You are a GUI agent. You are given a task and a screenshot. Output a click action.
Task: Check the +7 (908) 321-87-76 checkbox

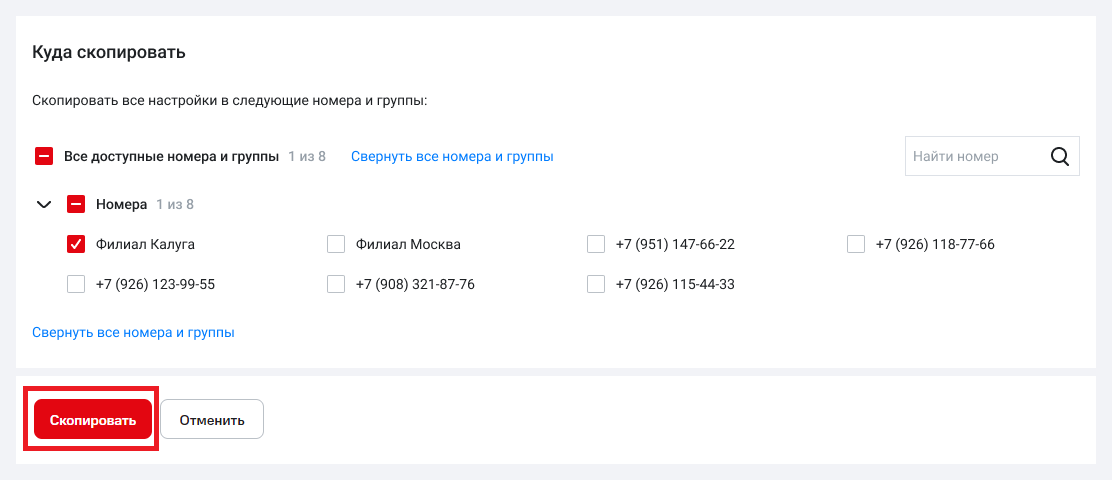tap(336, 284)
